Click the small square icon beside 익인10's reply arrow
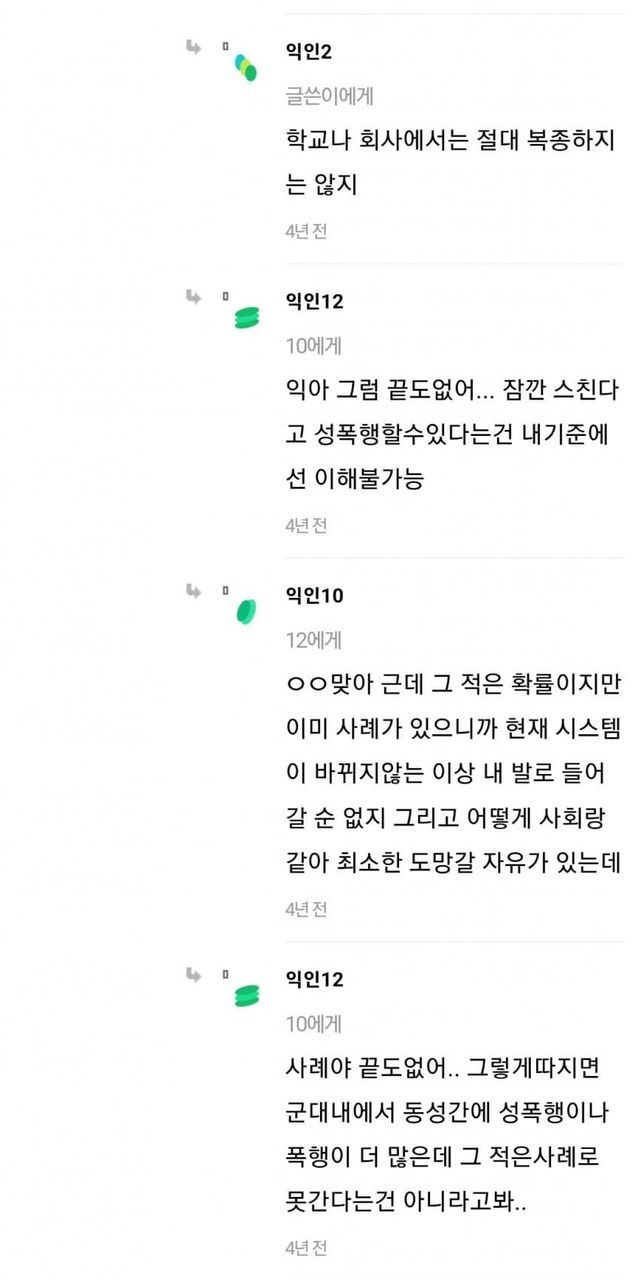 pyautogui.click(x=226, y=591)
